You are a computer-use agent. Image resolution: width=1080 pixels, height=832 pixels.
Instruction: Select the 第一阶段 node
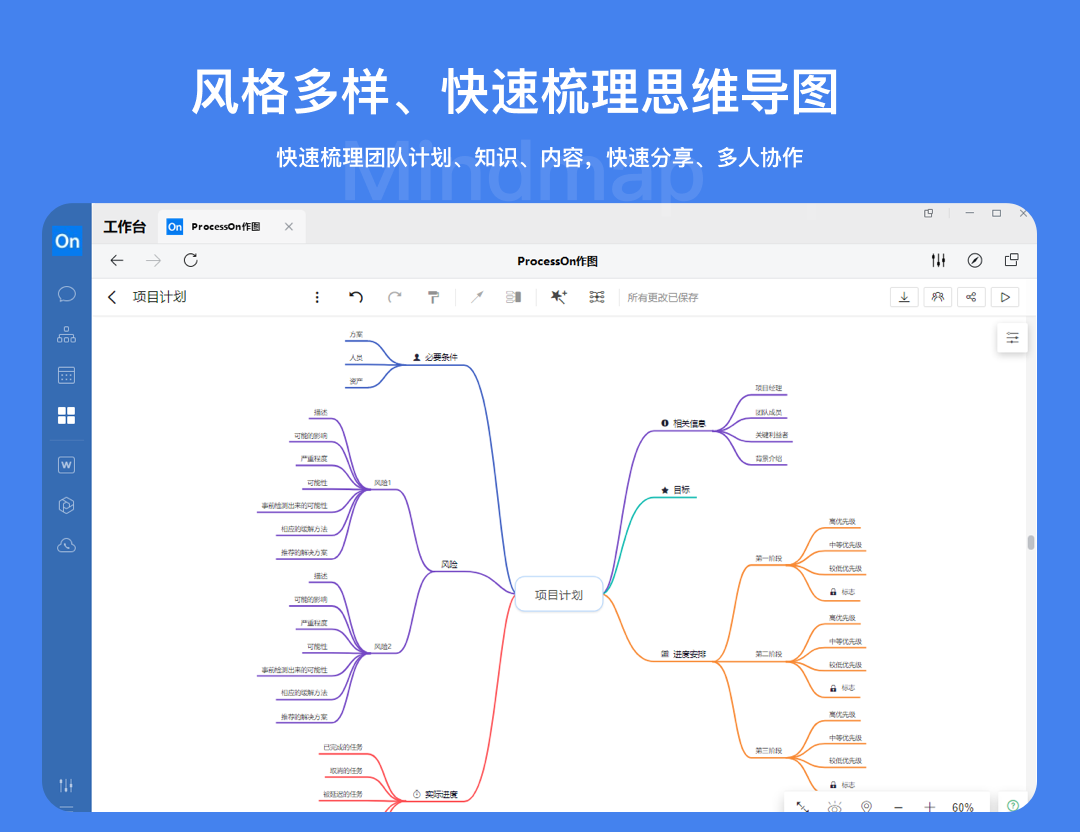point(769,559)
